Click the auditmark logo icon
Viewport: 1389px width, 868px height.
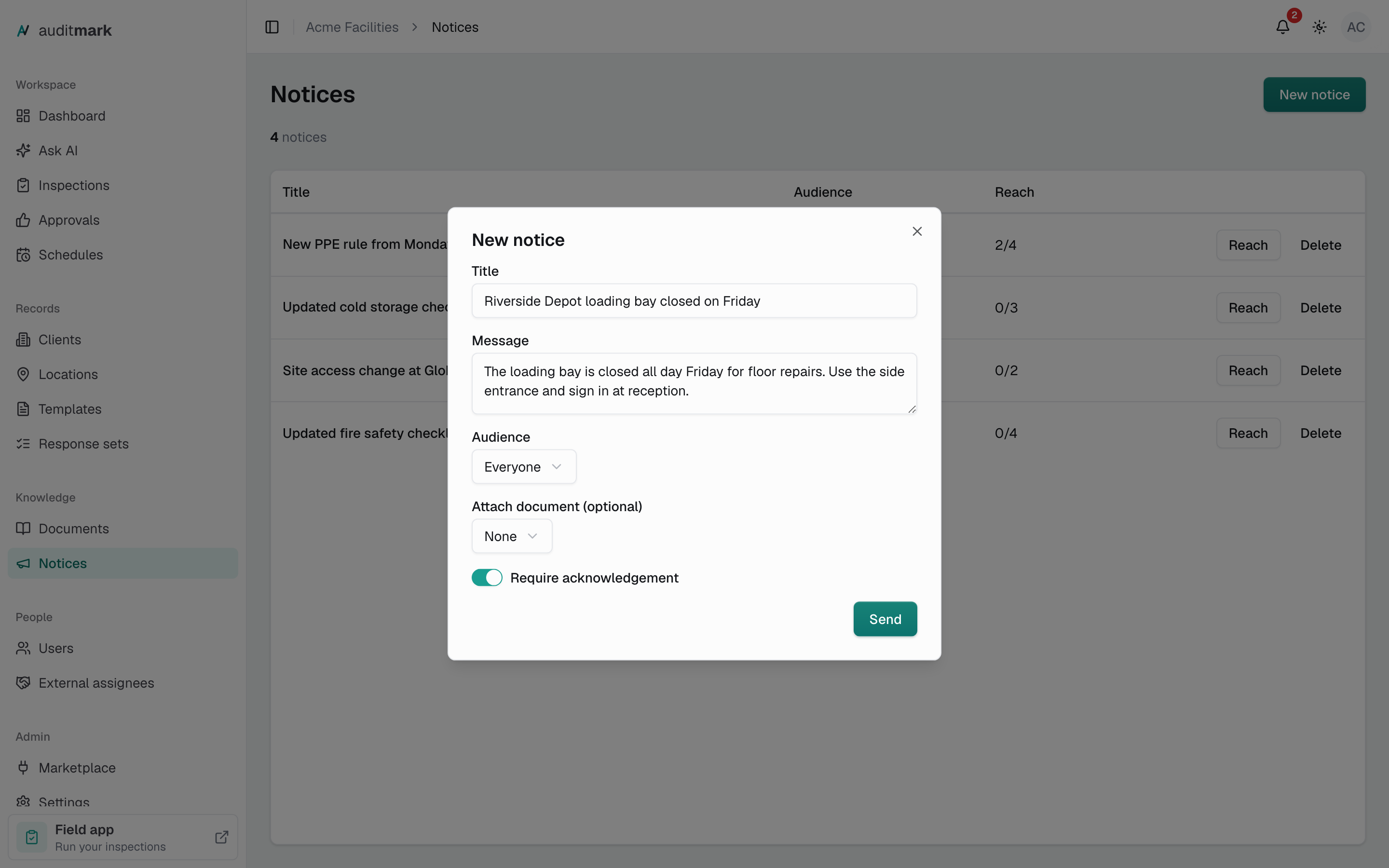click(23, 30)
